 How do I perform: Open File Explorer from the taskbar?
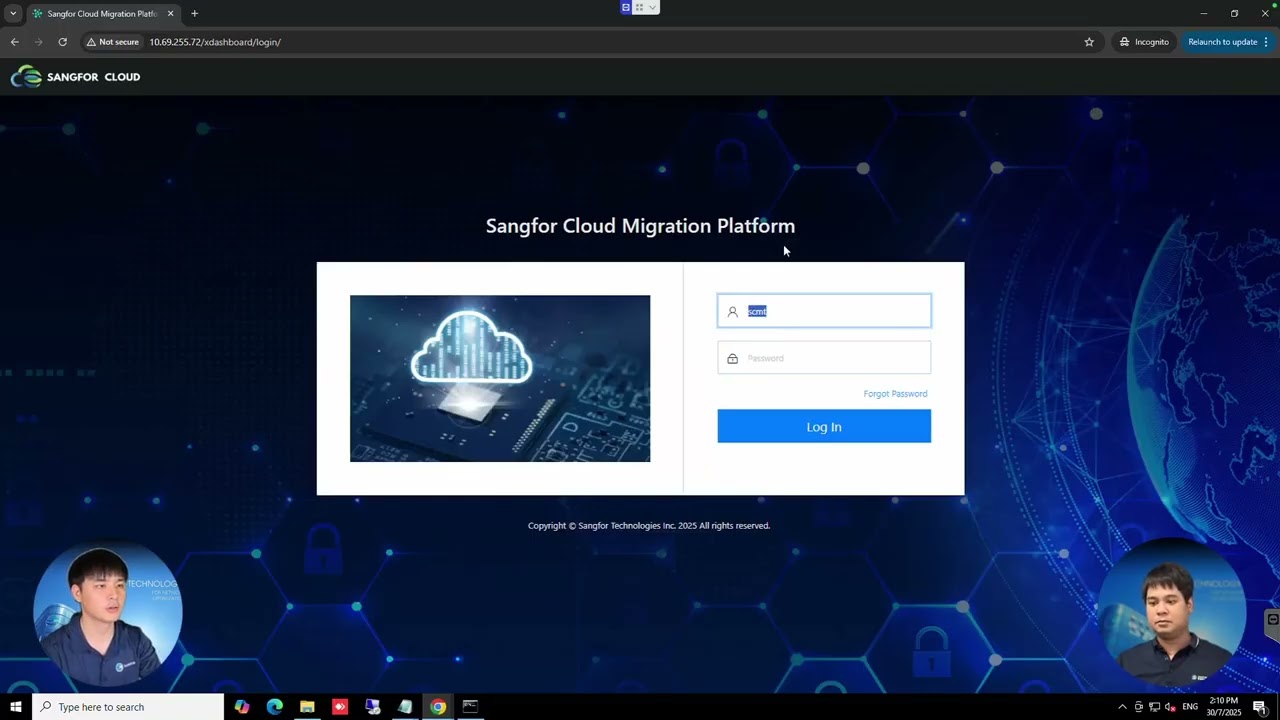[307, 707]
